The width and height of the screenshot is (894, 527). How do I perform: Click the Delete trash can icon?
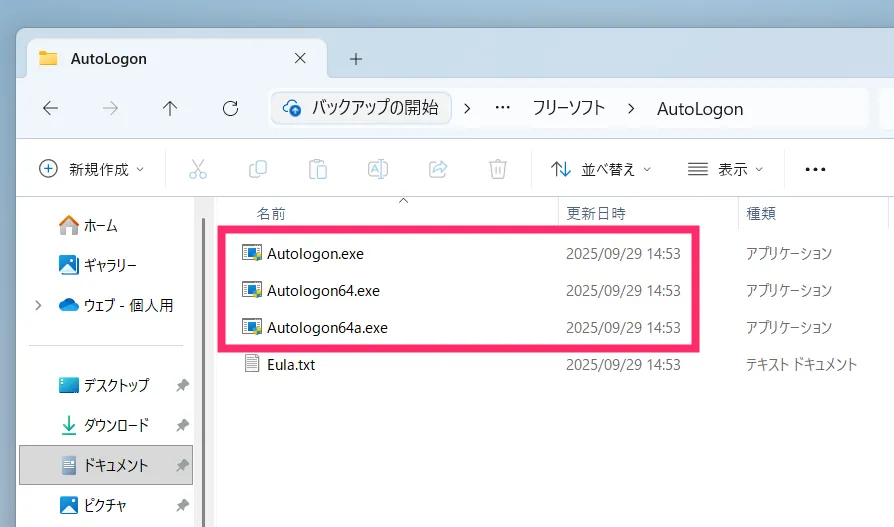498,169
